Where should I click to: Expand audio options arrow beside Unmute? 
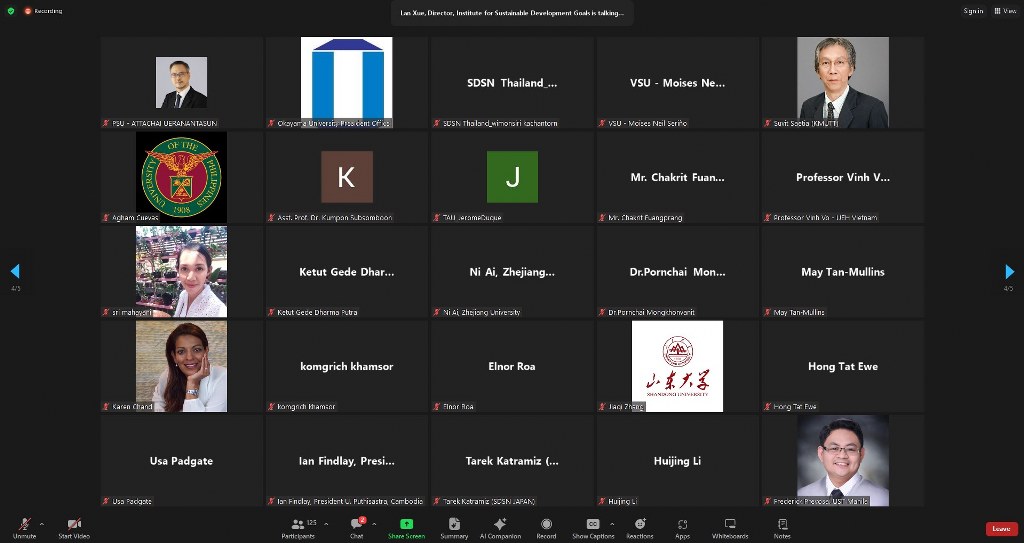[x=41, y=524]
